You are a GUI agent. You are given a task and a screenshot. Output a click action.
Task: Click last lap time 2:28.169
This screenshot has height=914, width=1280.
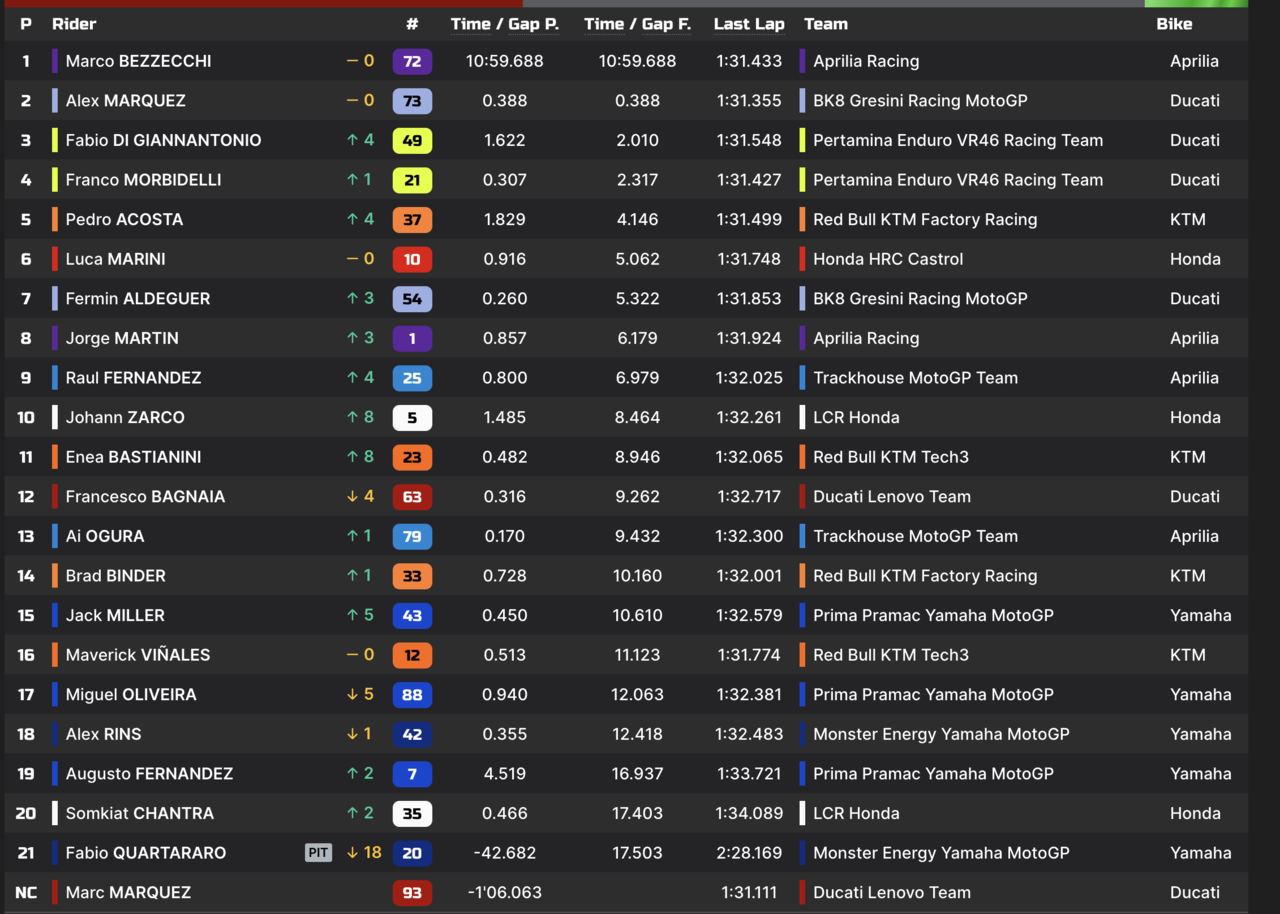[749, 853]
